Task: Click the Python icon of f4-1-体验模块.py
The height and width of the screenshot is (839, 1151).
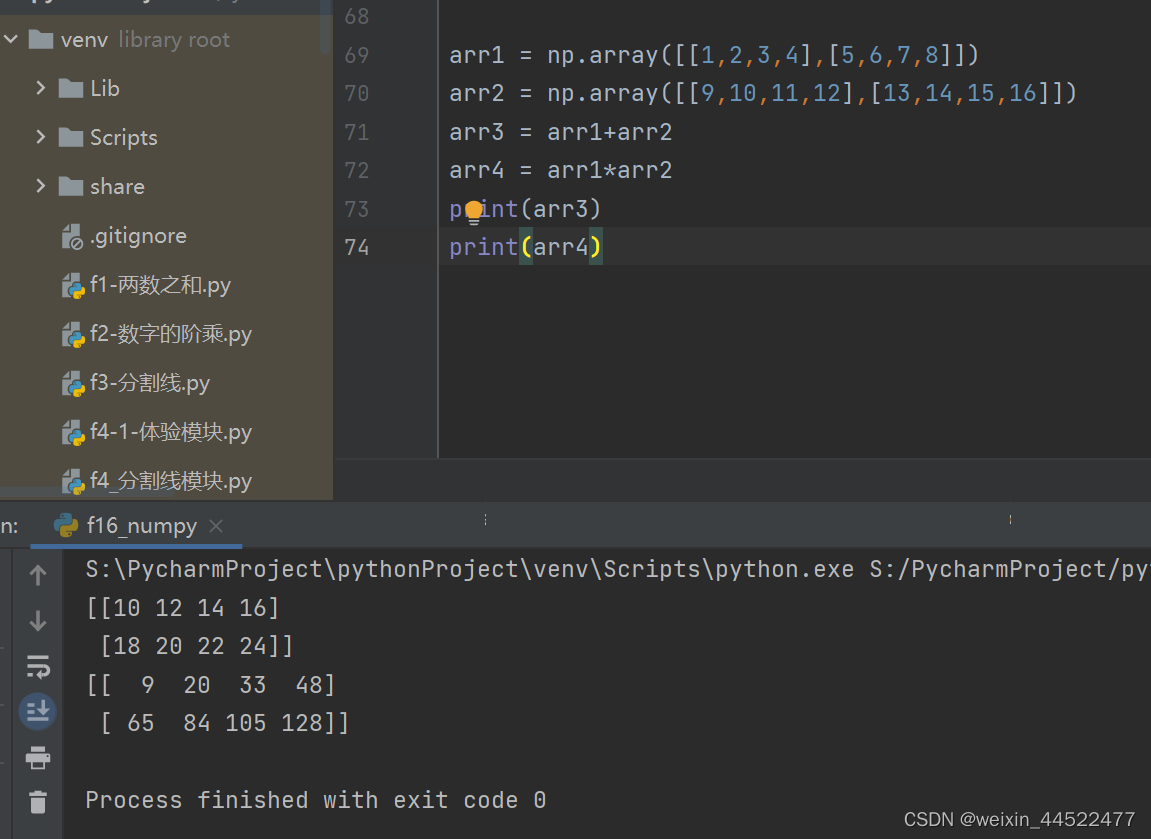Action: (x=73, y=433)
